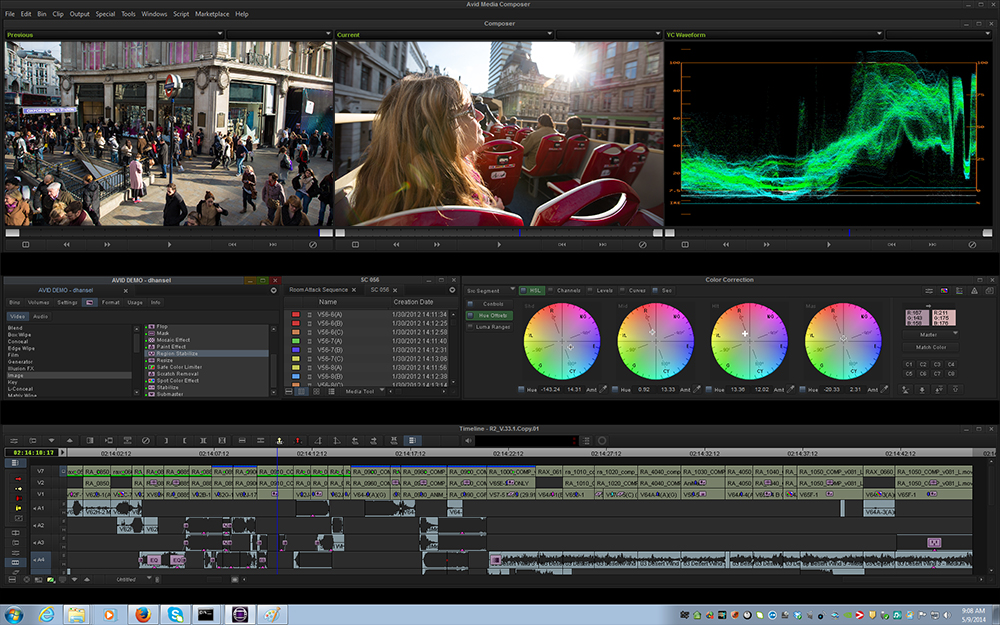Toggle the Shadow Hue enable checkbox

tap(520, 389)
